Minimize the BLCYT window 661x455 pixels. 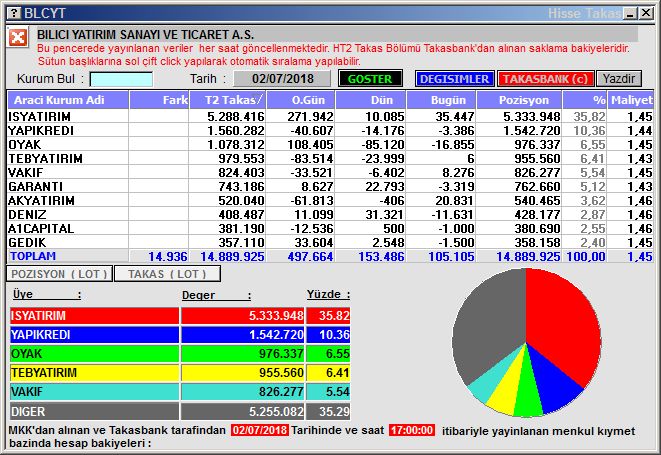click(631, 13)
